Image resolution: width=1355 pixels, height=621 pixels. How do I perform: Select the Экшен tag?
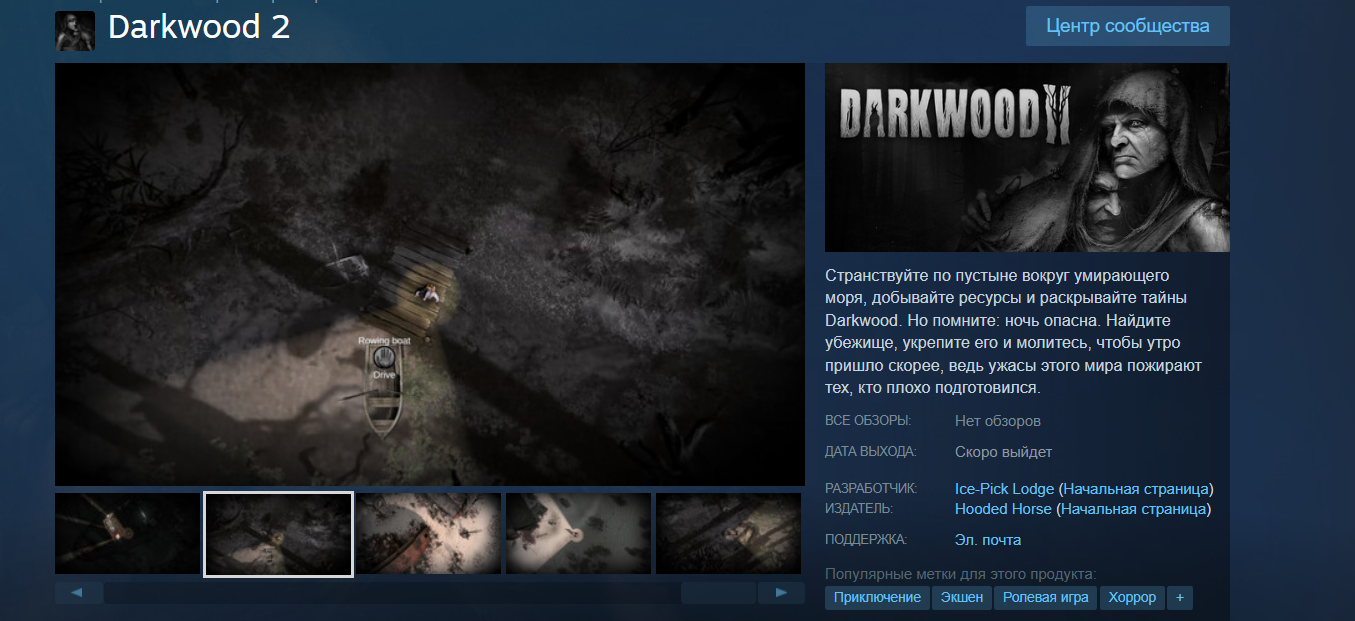[x=962, y=598]
